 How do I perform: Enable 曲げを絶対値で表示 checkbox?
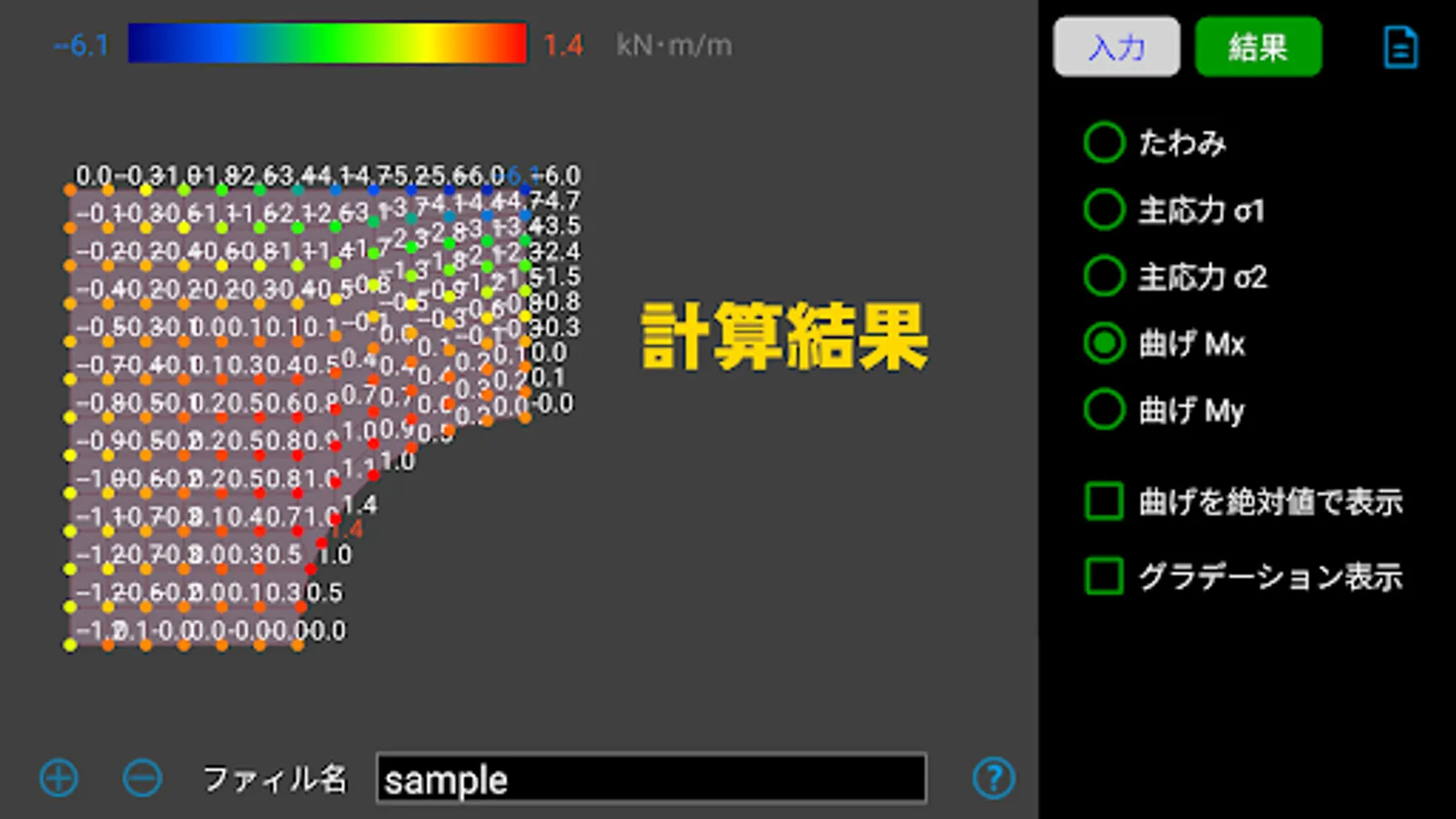[1104, 500]
